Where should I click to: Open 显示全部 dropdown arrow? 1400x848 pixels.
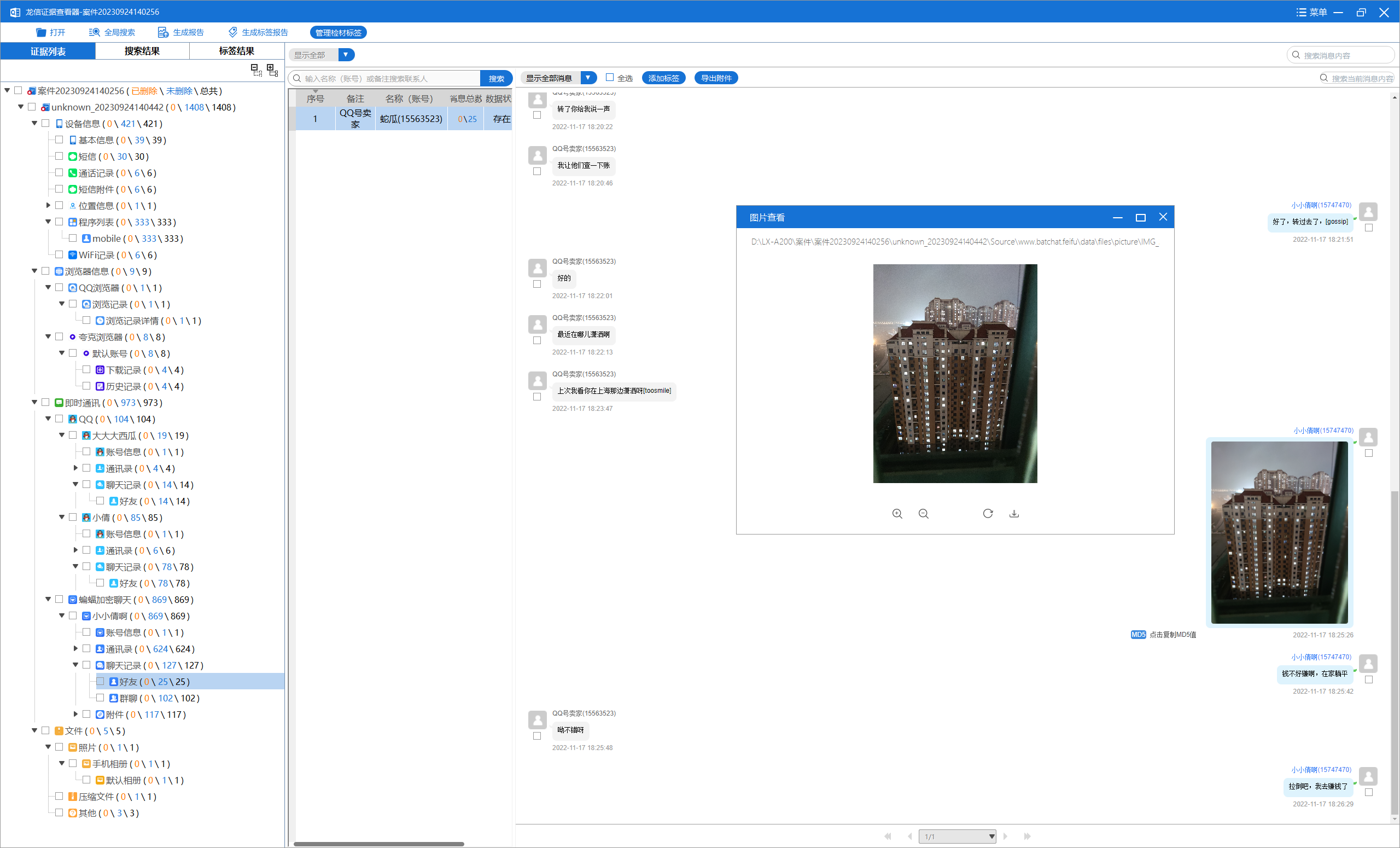(x=346, y=55)
